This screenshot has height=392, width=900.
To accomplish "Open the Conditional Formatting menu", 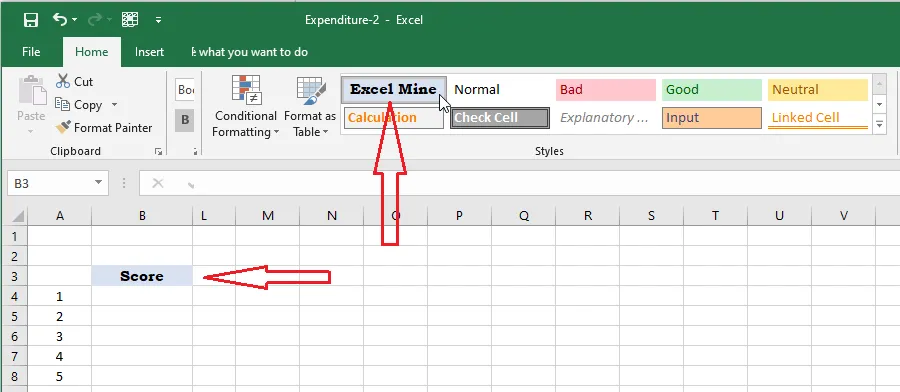I will click(246, 107).
